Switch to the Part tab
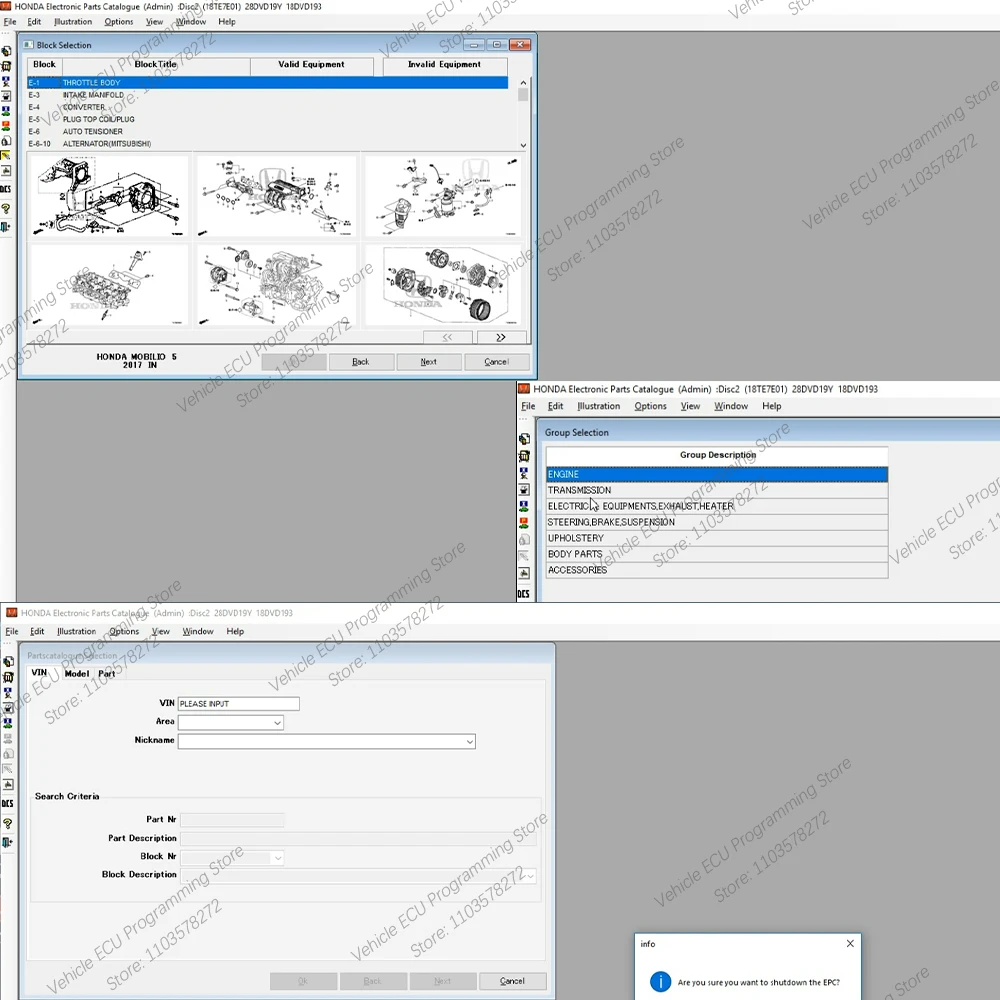Image resolution: width=1000 pixels, height=1000 pixels. [x=107, y=673]
